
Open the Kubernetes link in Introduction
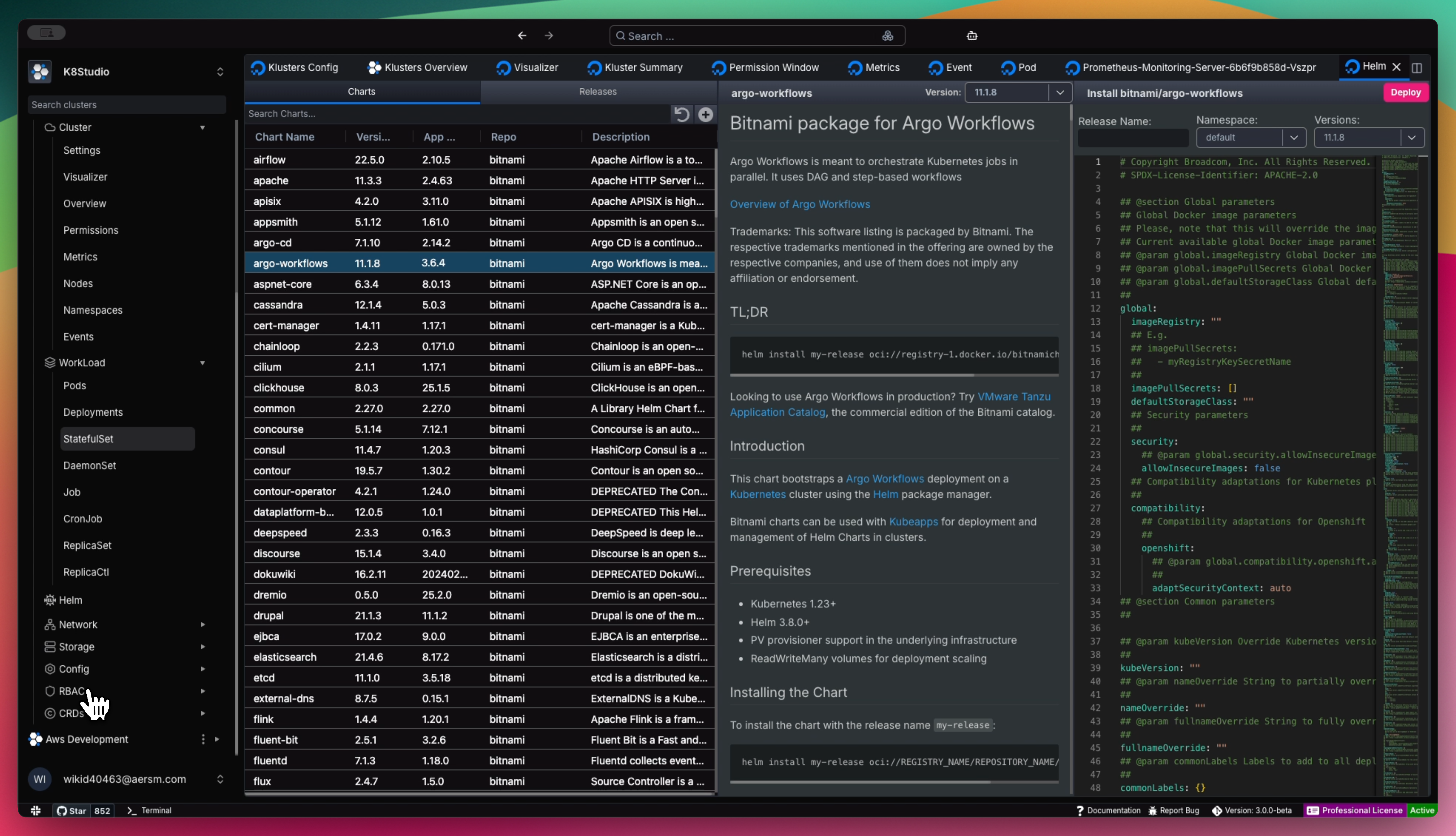757,494
